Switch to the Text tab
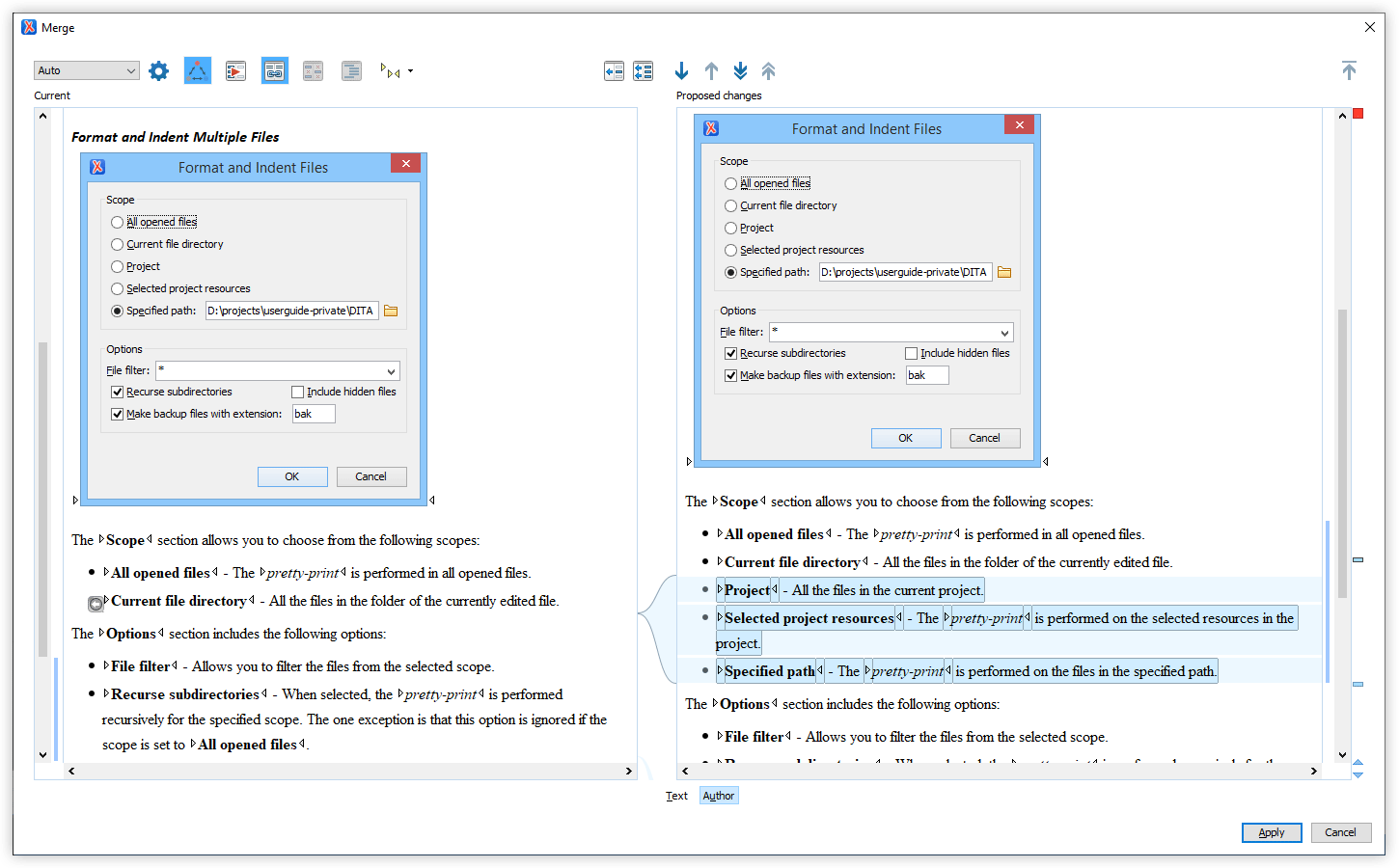Screen dimensions: 1399x868 pyautogui.click(x=676, y=796)
